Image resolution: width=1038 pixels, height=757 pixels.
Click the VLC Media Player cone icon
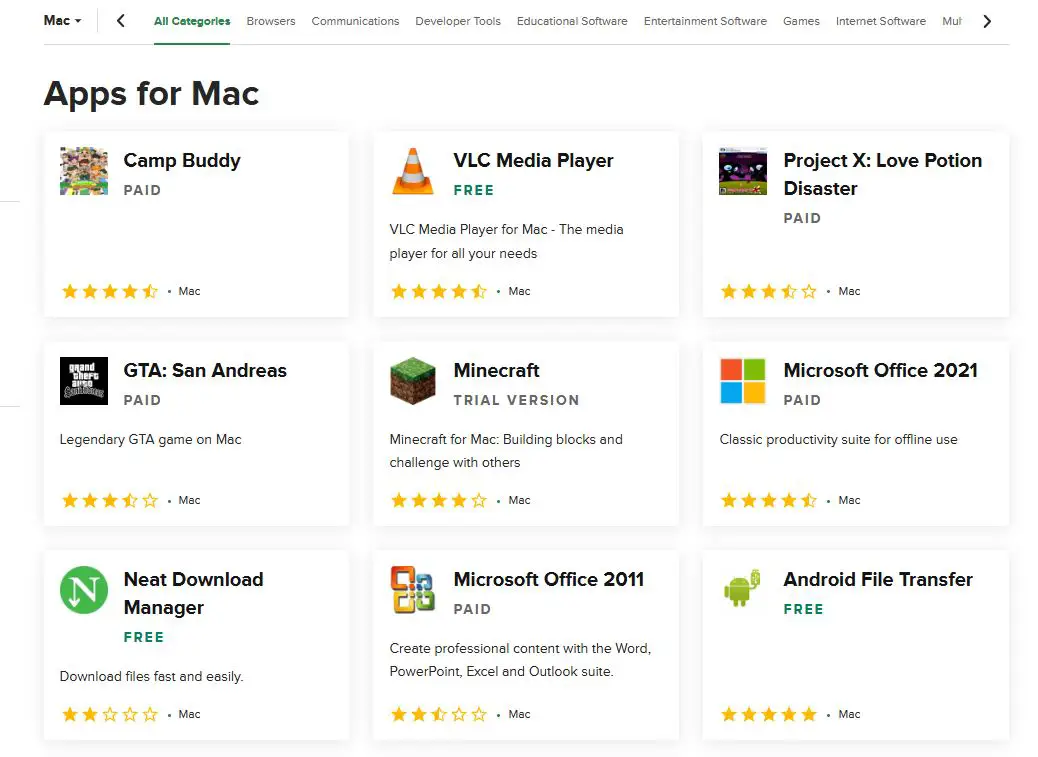[x=413, y=171]
